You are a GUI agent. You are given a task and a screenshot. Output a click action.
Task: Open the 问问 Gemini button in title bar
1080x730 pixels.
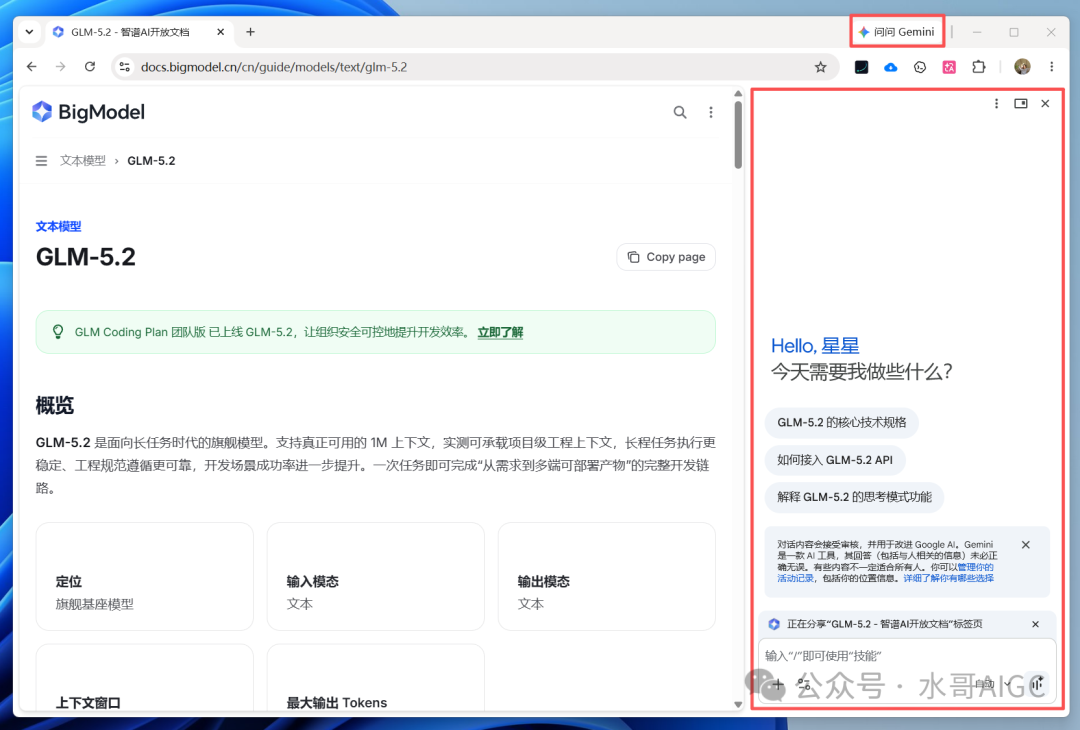click(x=897, y=32)
